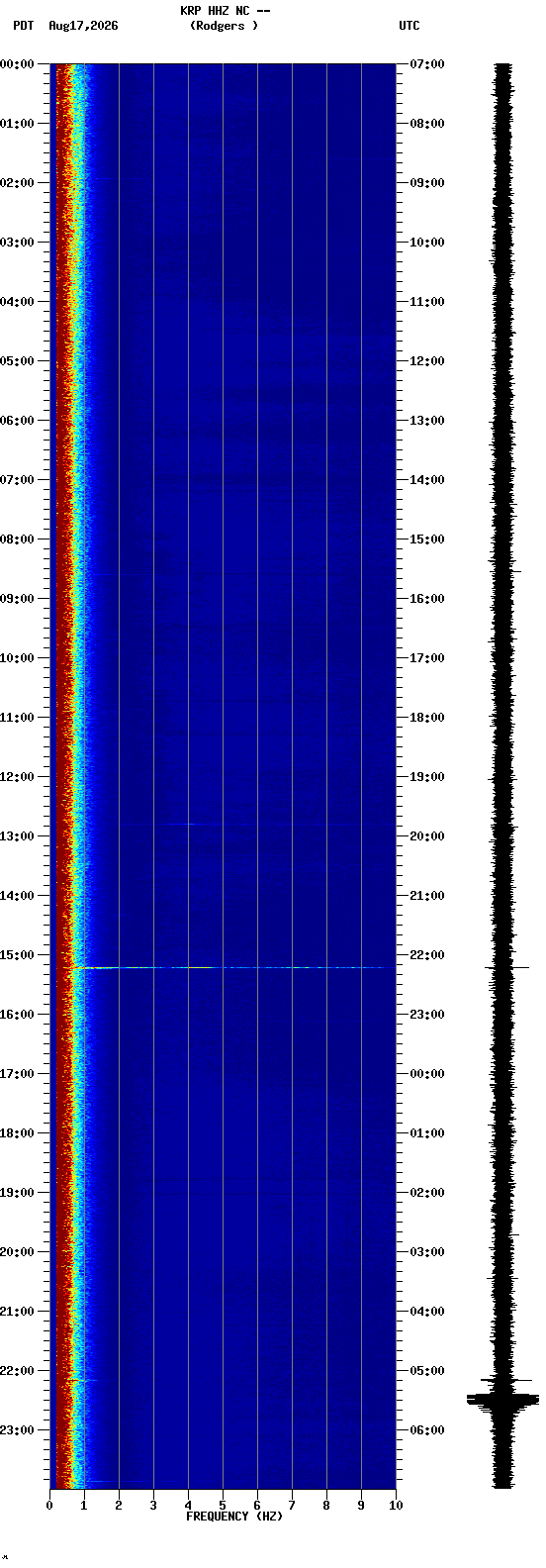This screenshot has height=1568, width=546.
Task: Click the 00:00 UTC time label
Action: click(x=427, y=1074)
